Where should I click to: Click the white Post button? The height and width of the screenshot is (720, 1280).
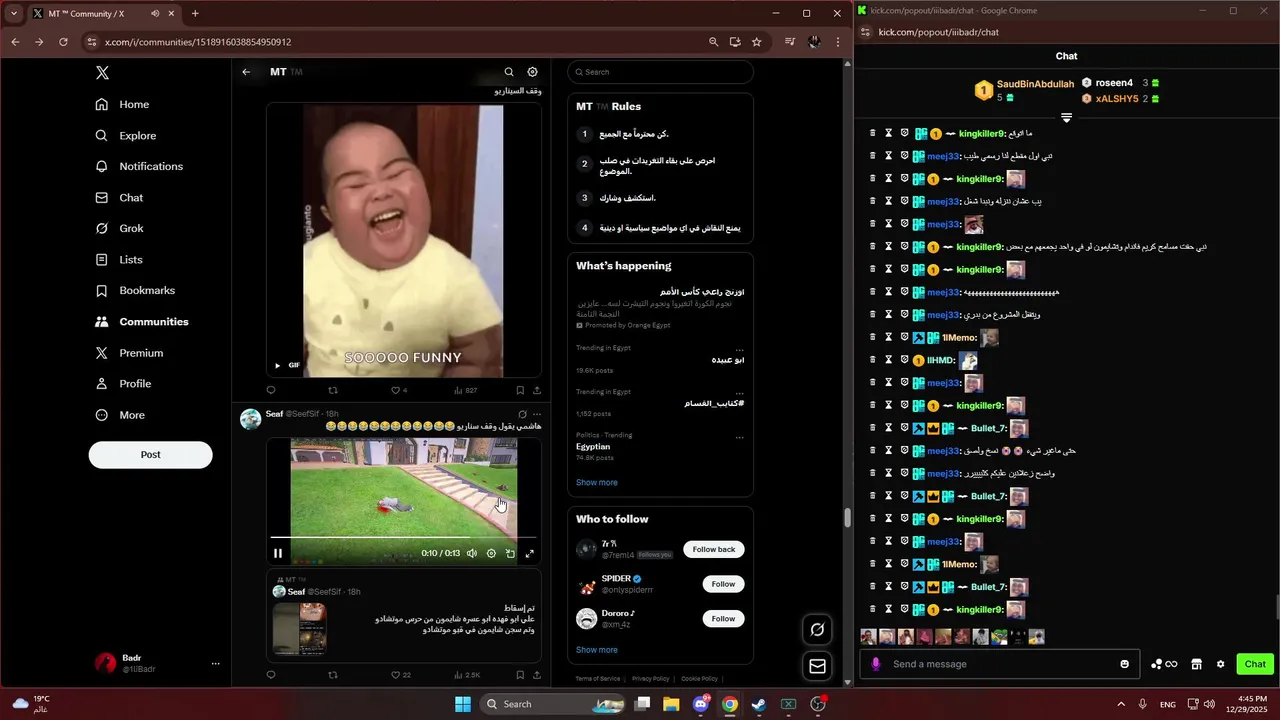pos(150,455)
